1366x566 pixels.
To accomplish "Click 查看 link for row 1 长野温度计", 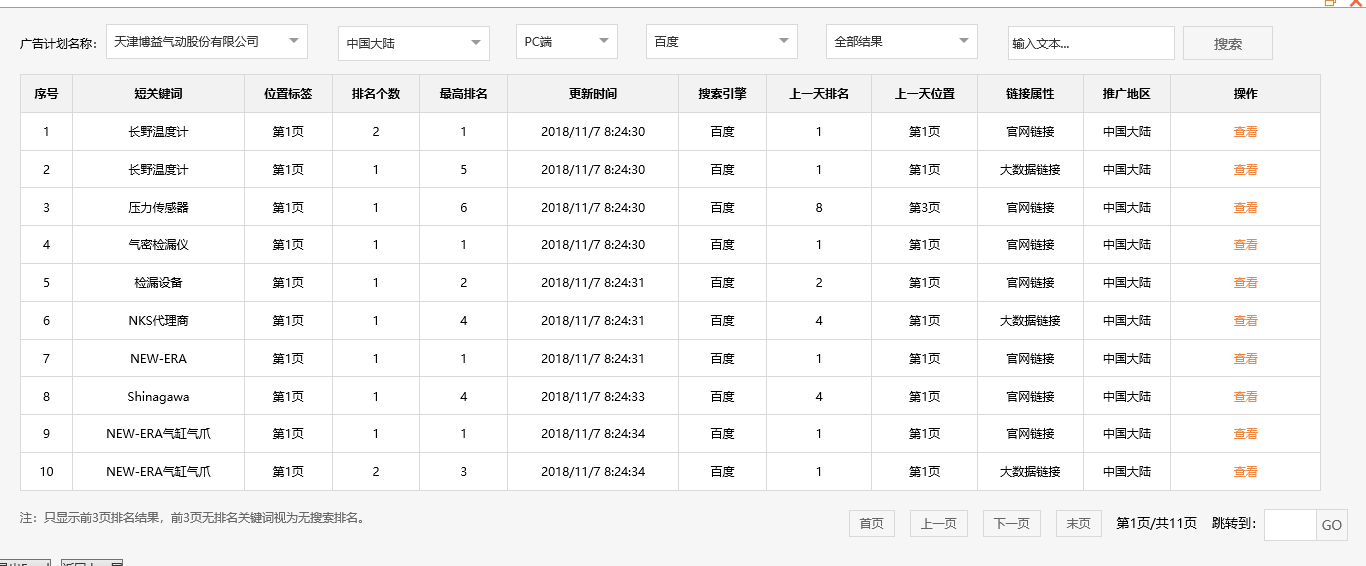I will point(1245,132).
